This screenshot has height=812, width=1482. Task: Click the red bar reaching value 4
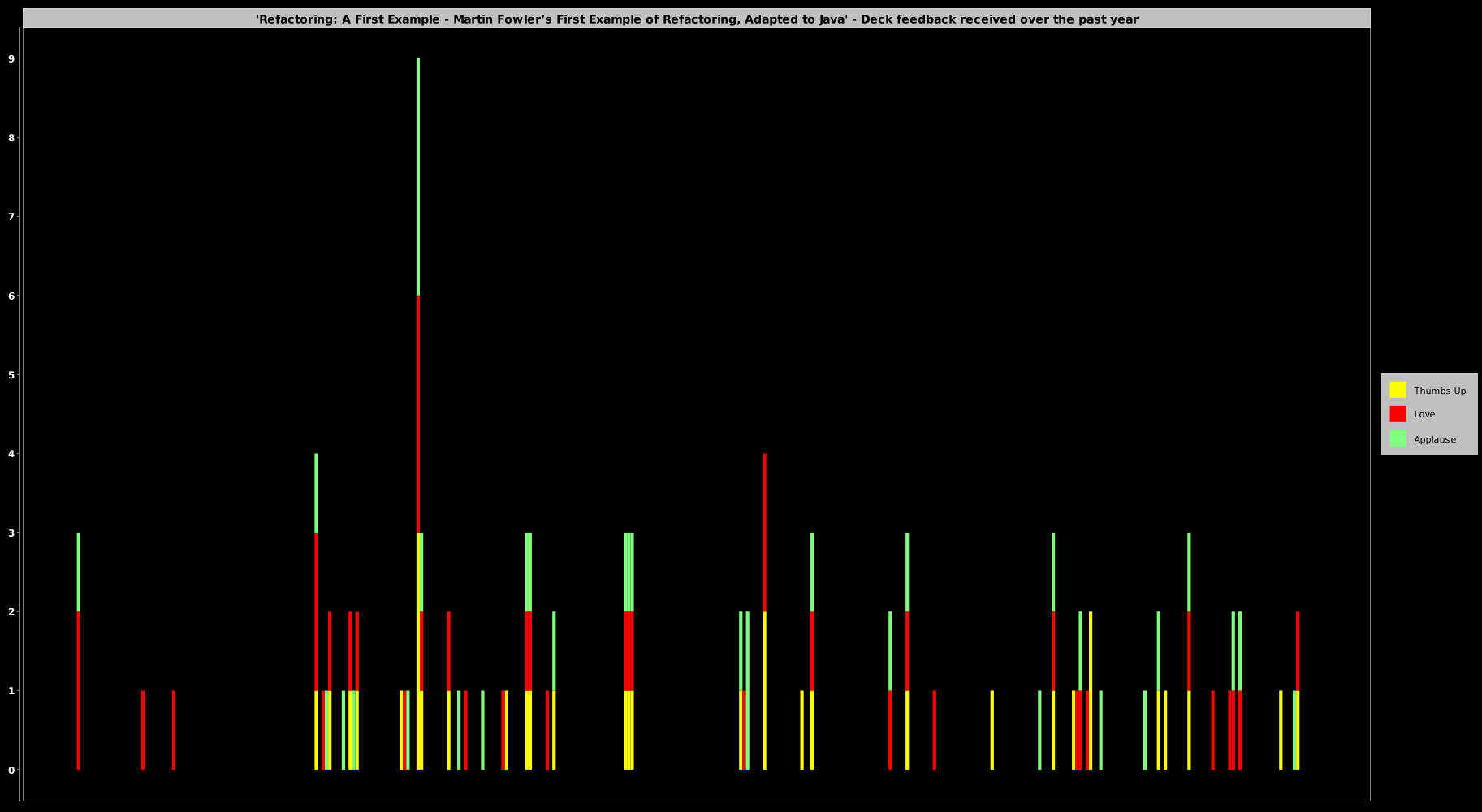765,533
